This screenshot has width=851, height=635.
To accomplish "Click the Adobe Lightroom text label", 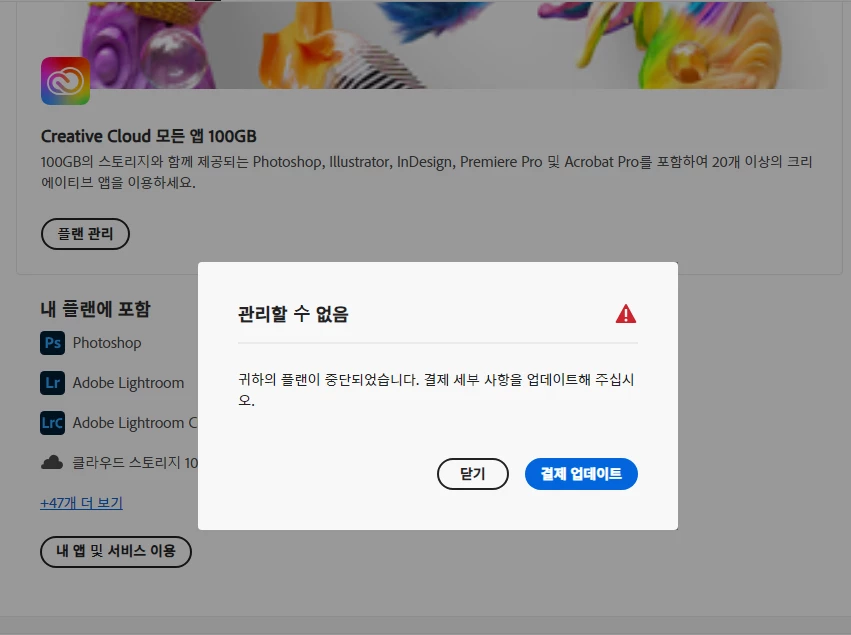I will coord(128,383).
